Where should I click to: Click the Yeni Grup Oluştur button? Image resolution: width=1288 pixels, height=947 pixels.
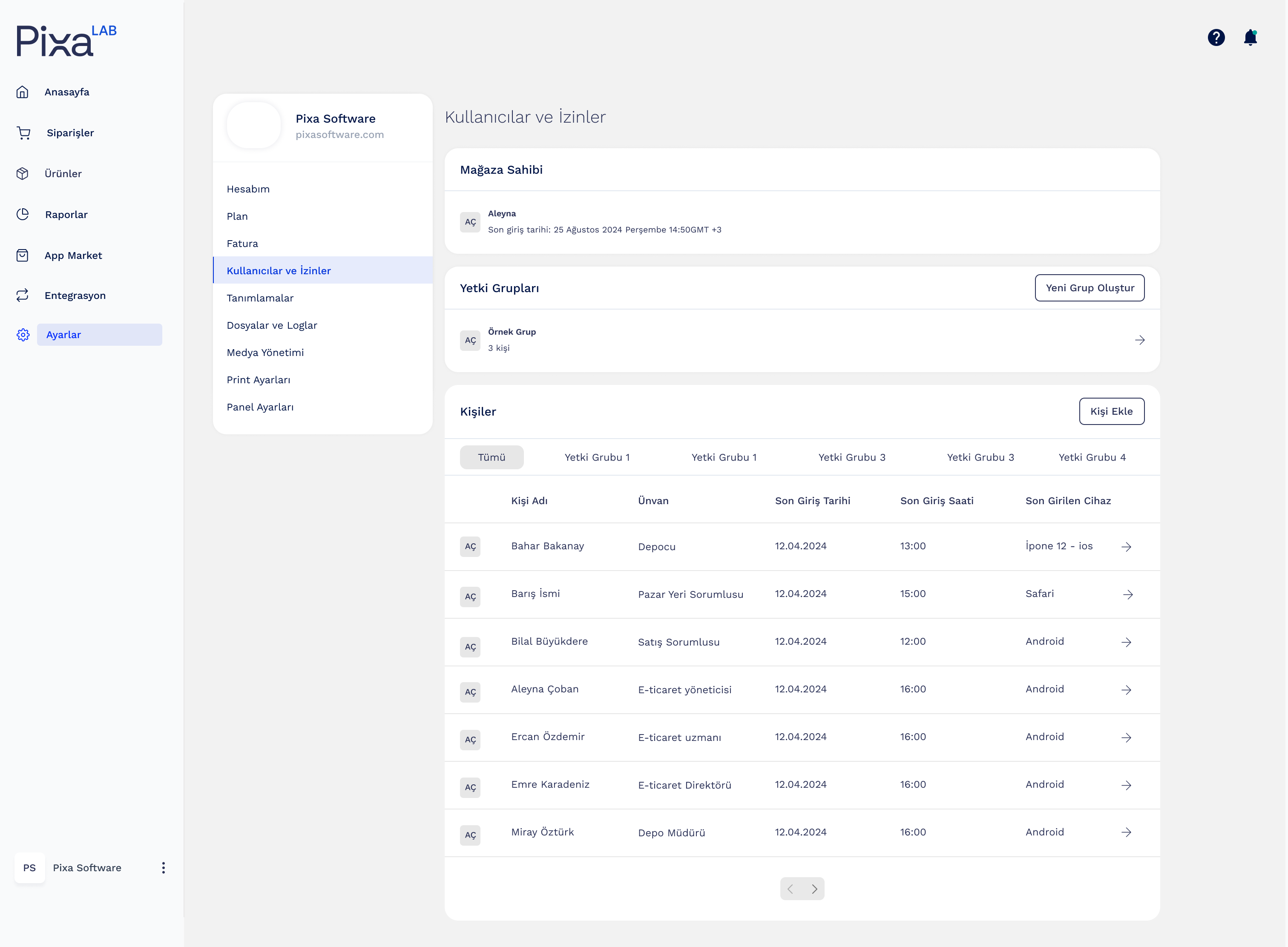(x=1089, y=288)
